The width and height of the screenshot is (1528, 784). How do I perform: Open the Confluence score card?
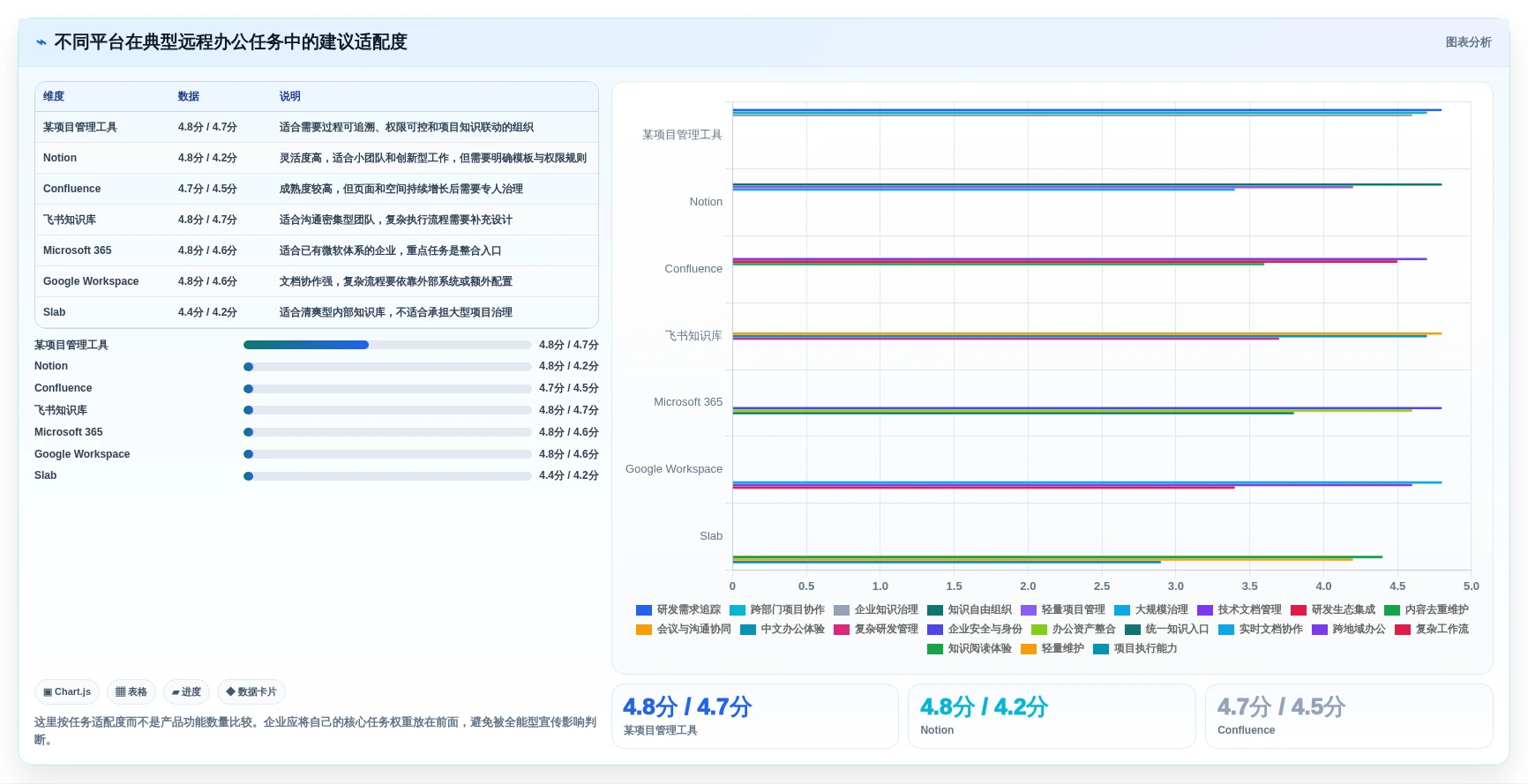[x=1349, y=716]
